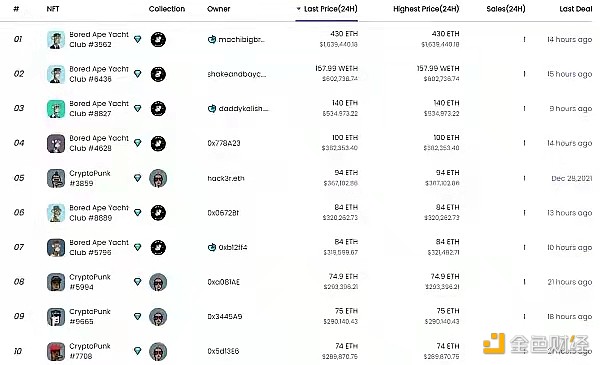Sort table by Highest Price(24H) header
The width and height of the screenshot is (600, 365).
tap(426, 9)
